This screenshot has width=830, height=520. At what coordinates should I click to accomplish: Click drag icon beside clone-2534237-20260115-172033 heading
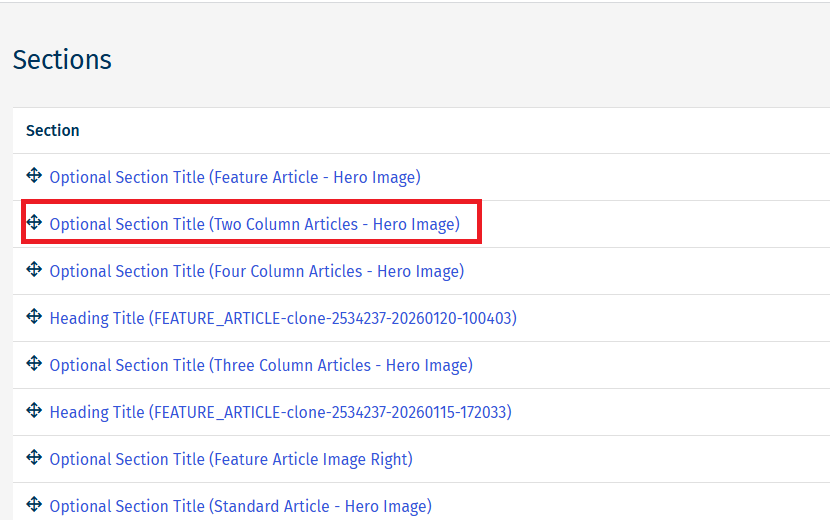34,411
